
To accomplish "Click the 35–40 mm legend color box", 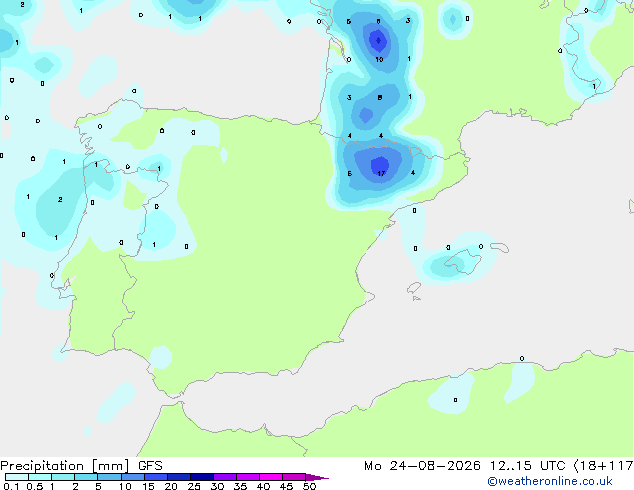I will point(248,477).
